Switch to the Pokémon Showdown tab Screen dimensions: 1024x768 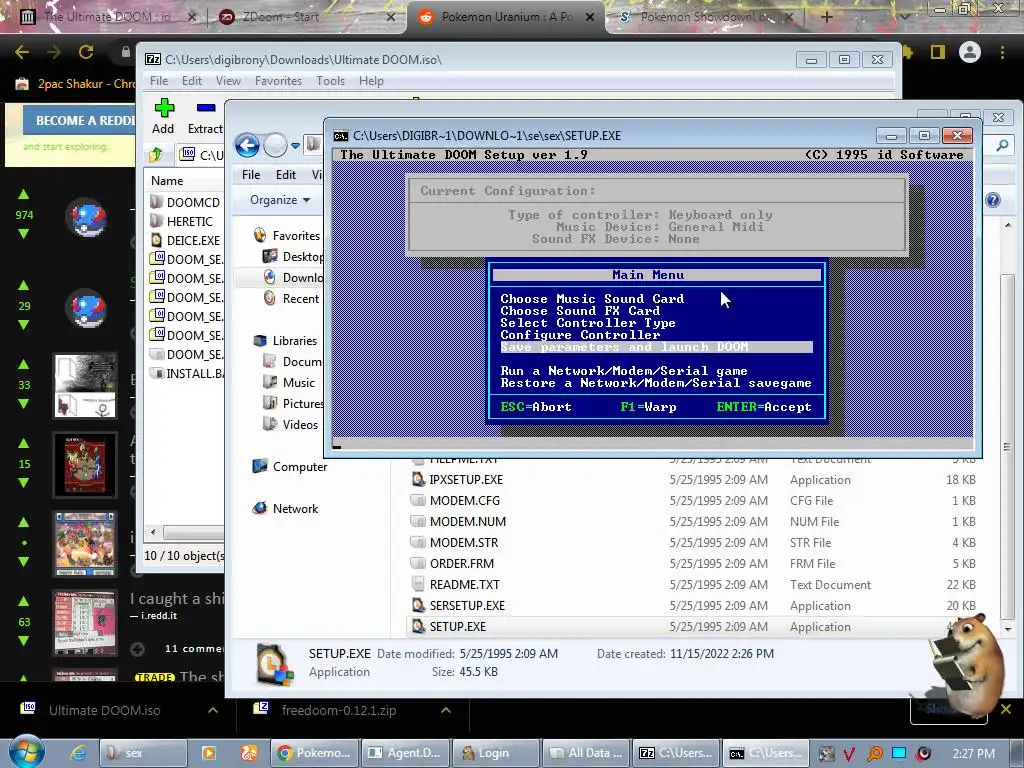[705, 17]
